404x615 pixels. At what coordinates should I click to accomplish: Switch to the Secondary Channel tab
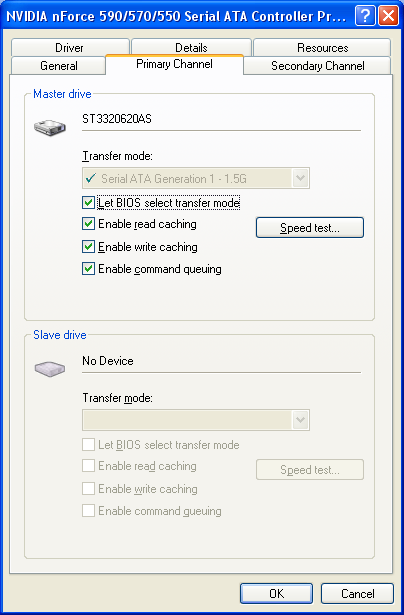pos(317,66)
